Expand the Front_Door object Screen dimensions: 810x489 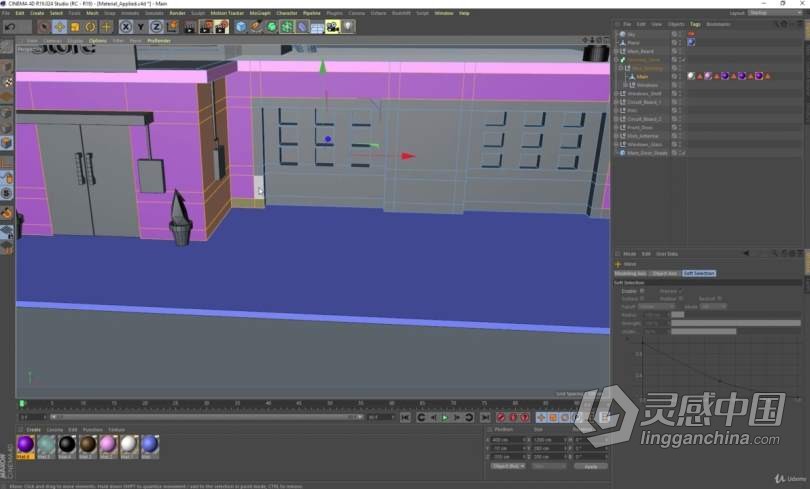coord(616,128)
